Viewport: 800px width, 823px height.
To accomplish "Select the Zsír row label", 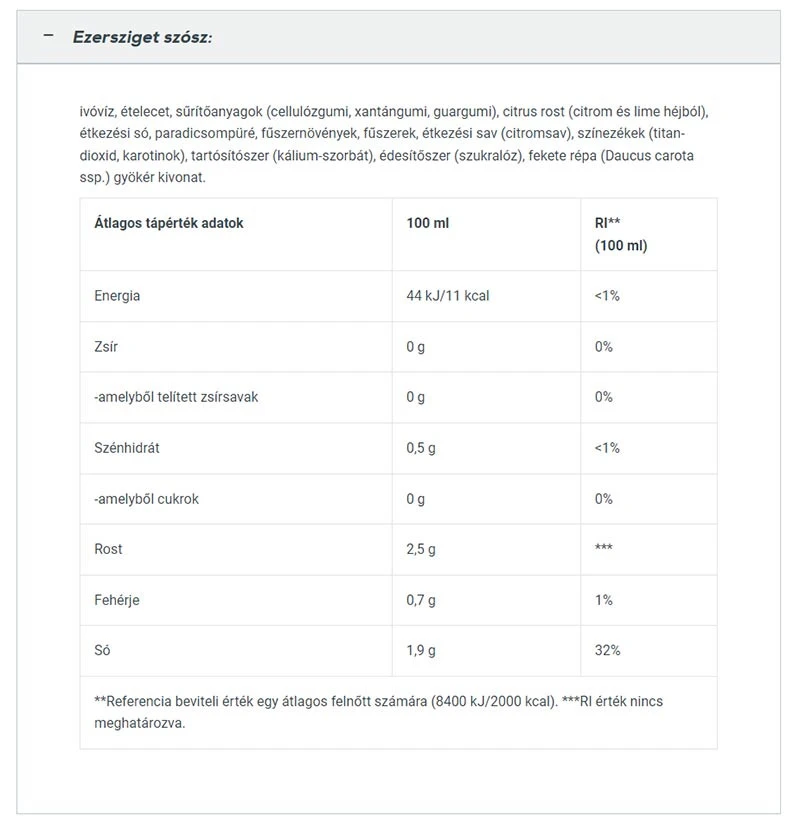I will [x=107, y=347].
